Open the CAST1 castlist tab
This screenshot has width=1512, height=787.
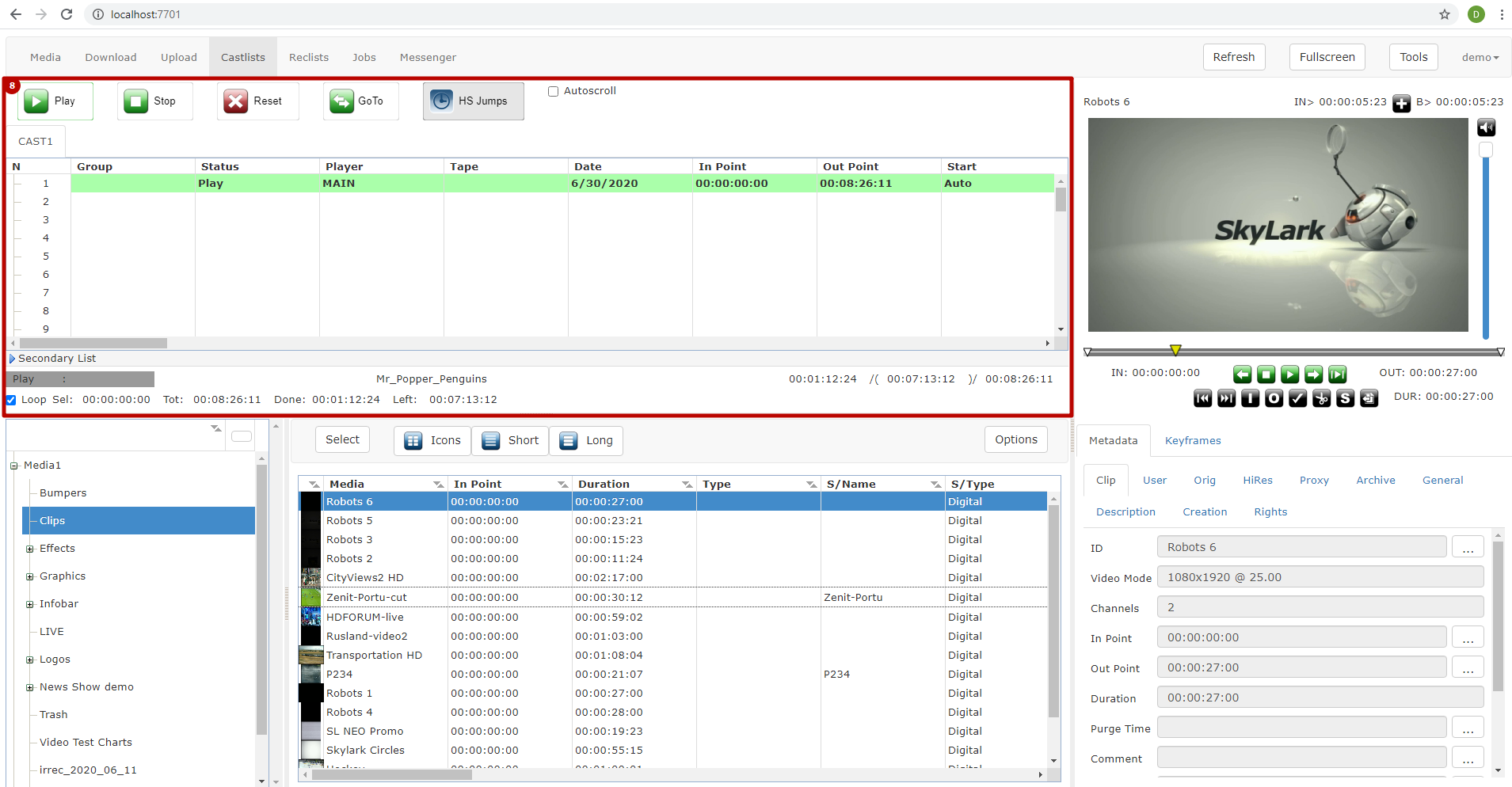[36, 142]
